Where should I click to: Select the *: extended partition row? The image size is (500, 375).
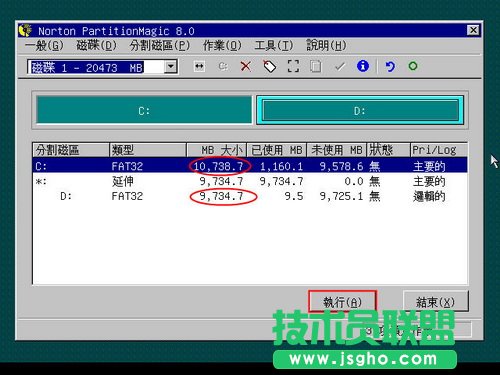pos(250,181)
